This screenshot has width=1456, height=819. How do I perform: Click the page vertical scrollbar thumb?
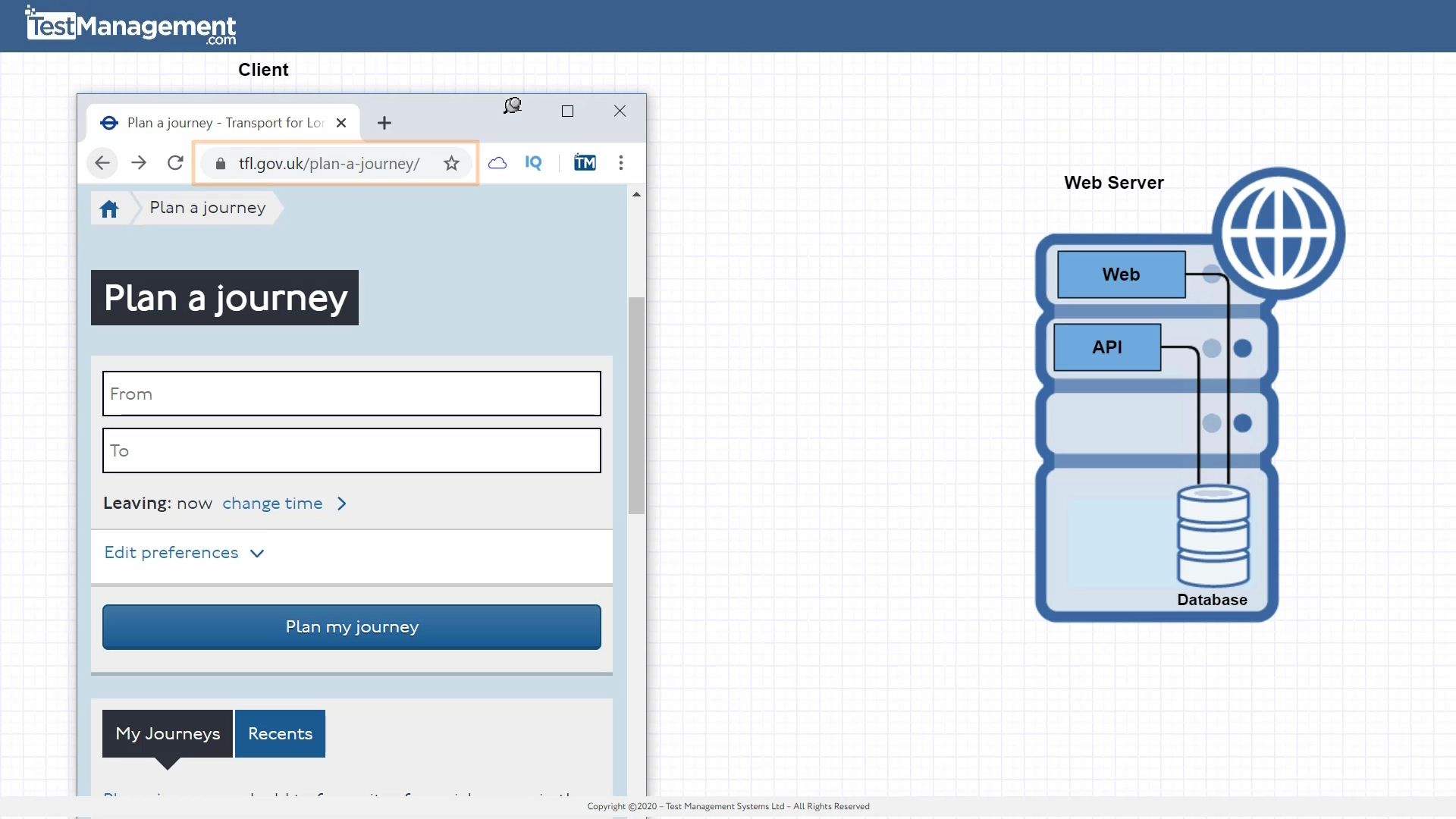(x=636, y=405)
